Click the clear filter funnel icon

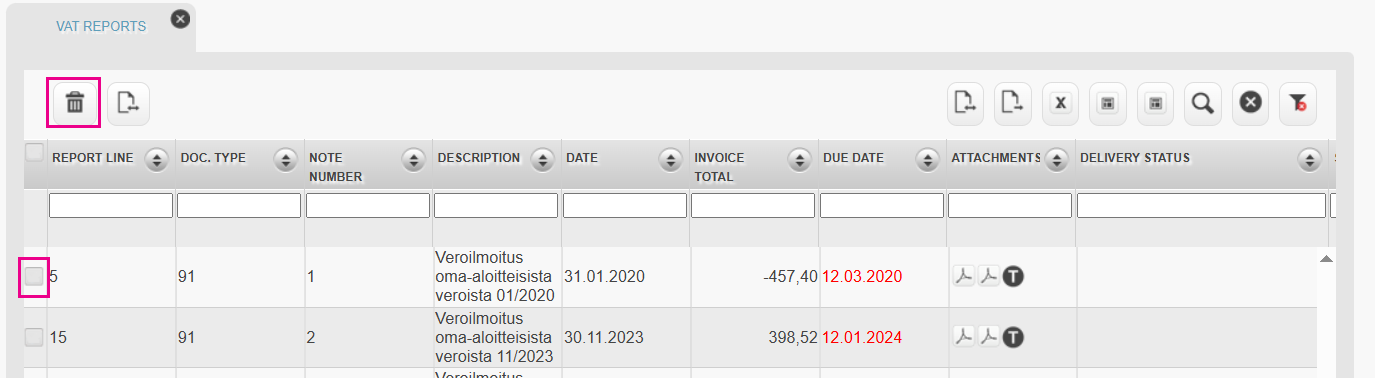pos(1297,103)
